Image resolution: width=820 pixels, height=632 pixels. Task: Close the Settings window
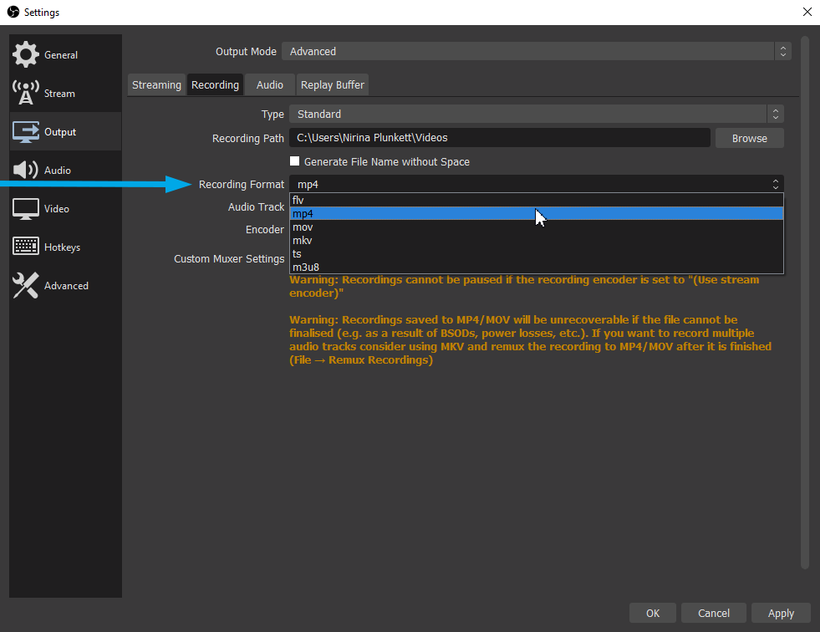(x=807, y=12)
